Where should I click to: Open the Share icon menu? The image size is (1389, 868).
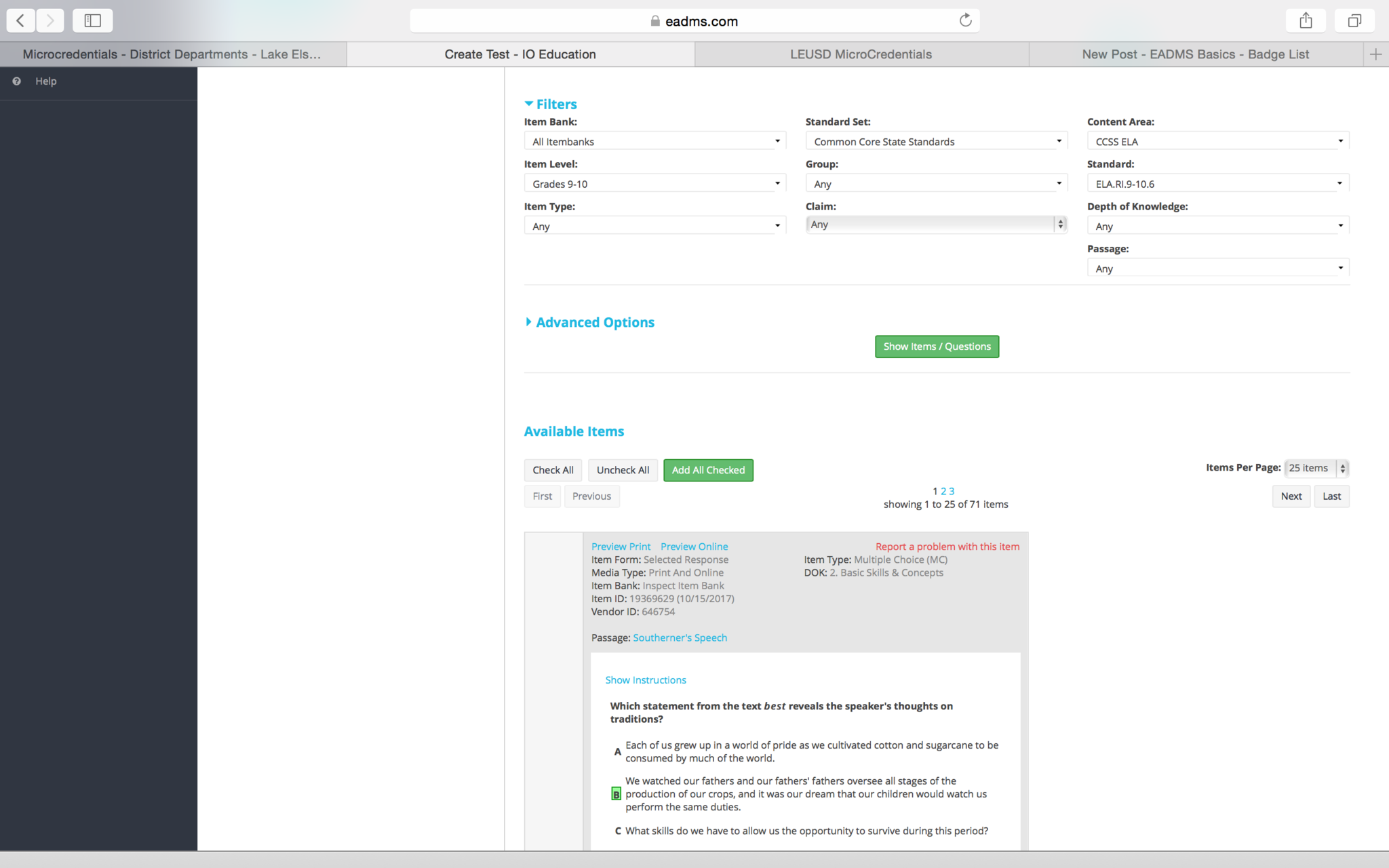[x=1306, y=20]
